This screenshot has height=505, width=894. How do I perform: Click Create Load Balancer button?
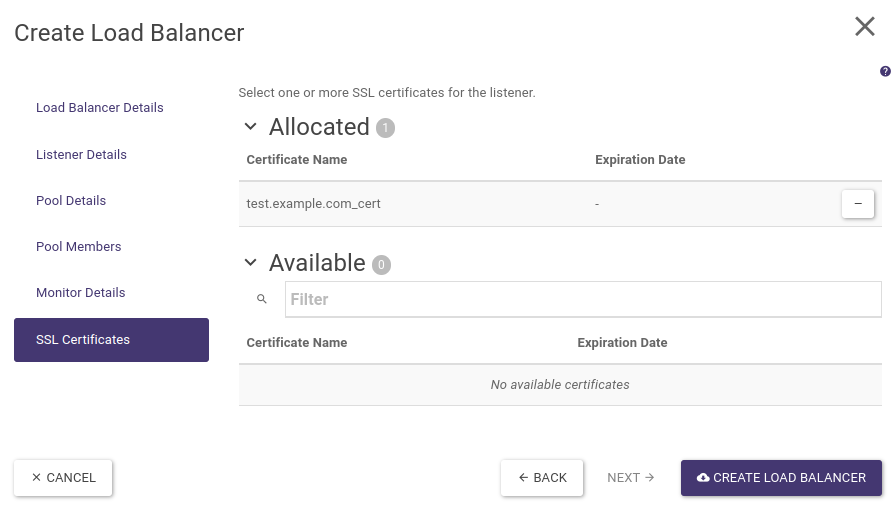[x=781, y=478]
